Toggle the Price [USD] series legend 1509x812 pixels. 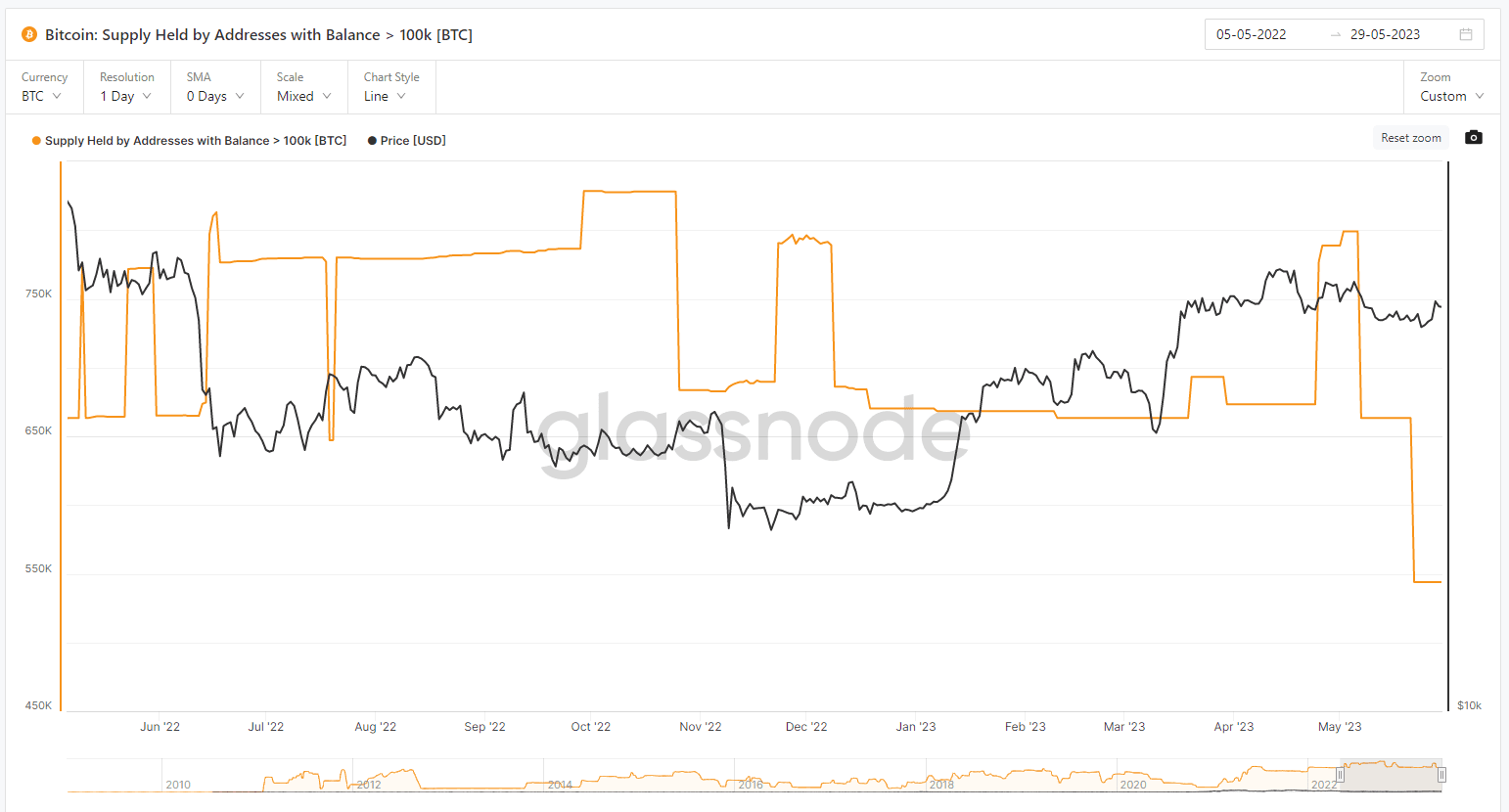click(407, 141)
